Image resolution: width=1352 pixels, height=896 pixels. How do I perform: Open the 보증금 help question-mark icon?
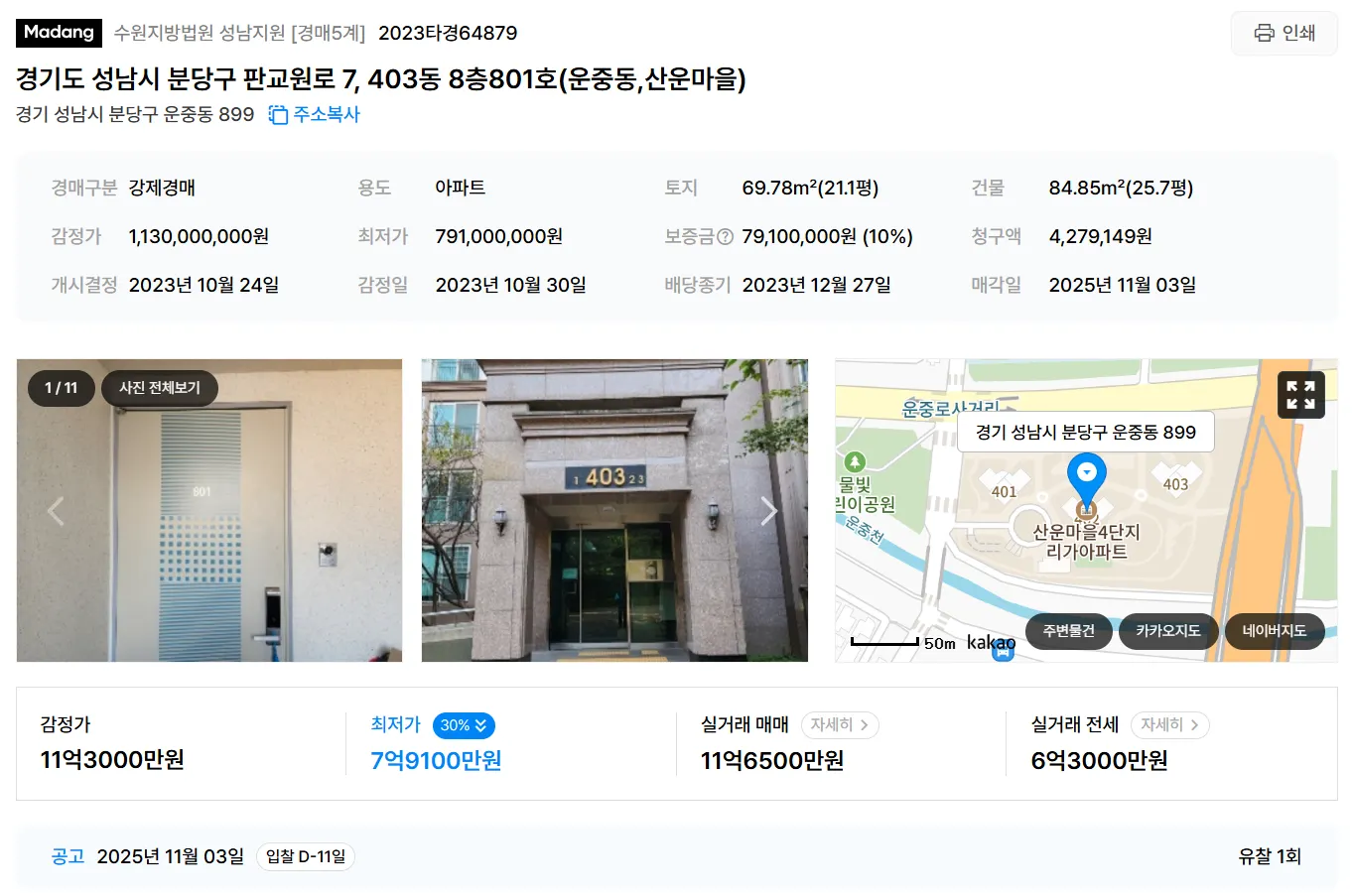(725, 237)
